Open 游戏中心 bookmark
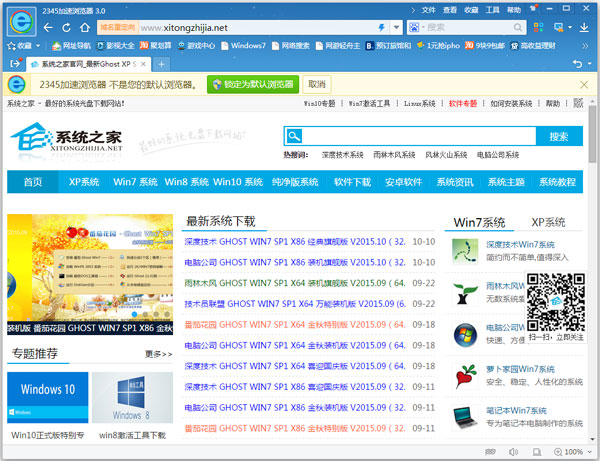 tap(196, 46)
